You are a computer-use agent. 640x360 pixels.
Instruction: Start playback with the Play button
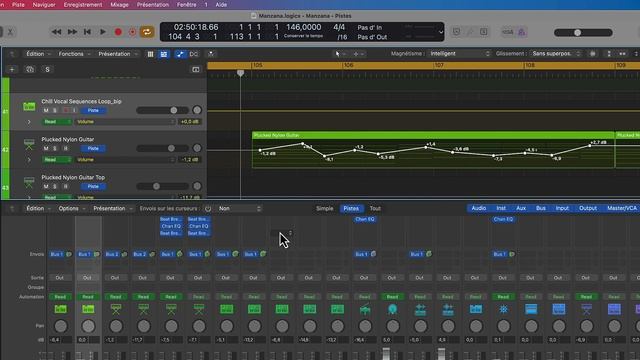click(x=103, y=32)
